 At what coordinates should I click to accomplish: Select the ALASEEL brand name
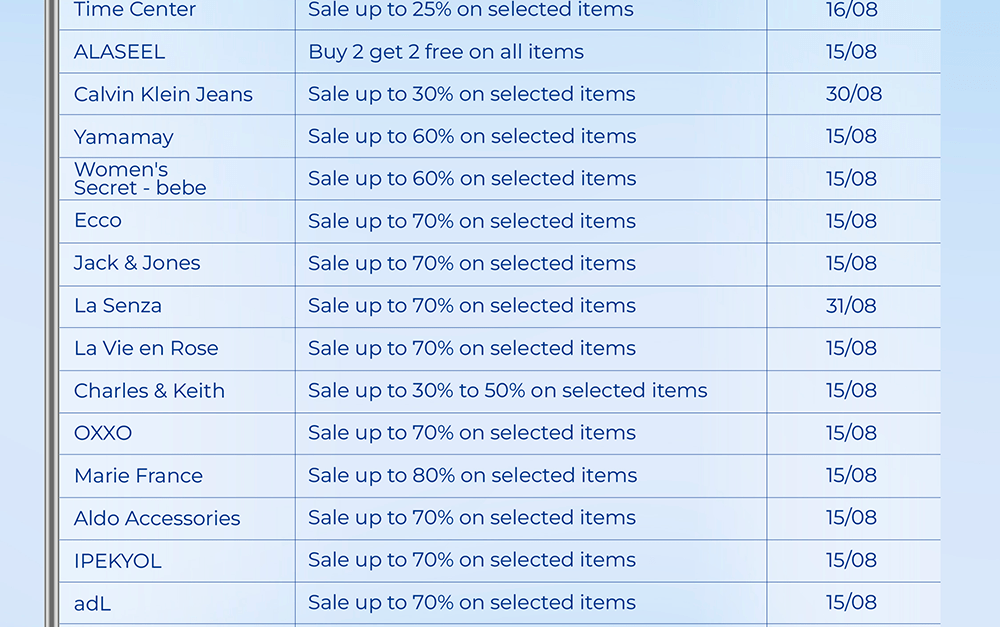(x=119, y=52)
